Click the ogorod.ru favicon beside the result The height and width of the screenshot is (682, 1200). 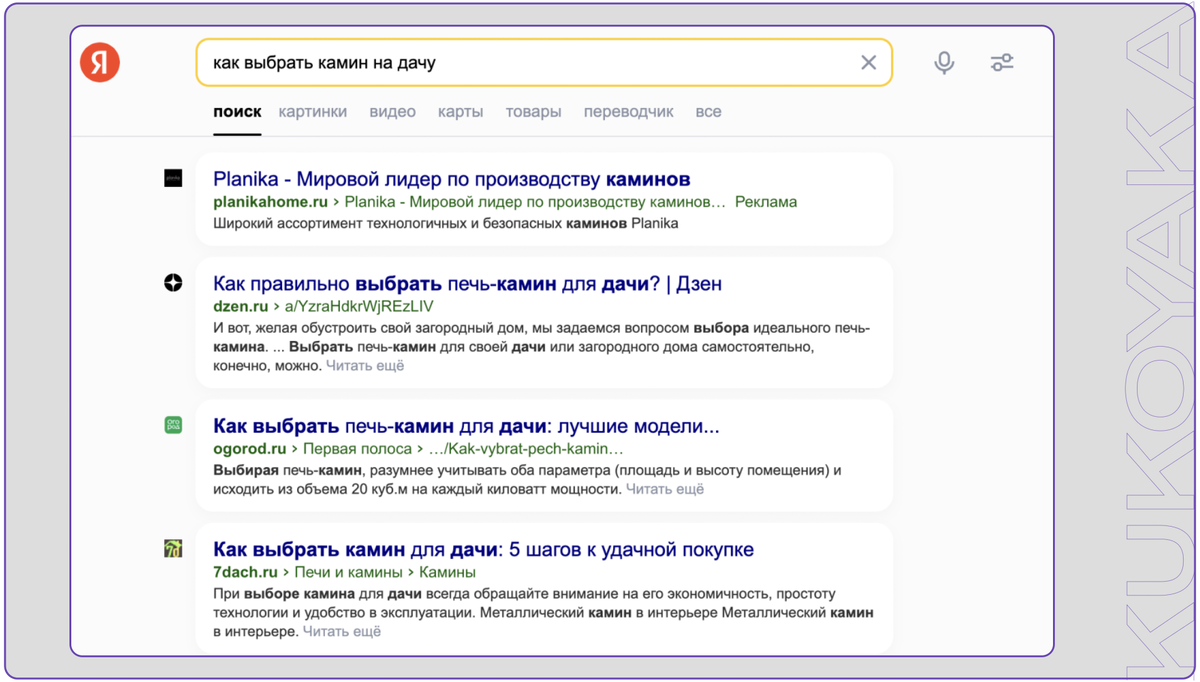click(173, 426)
